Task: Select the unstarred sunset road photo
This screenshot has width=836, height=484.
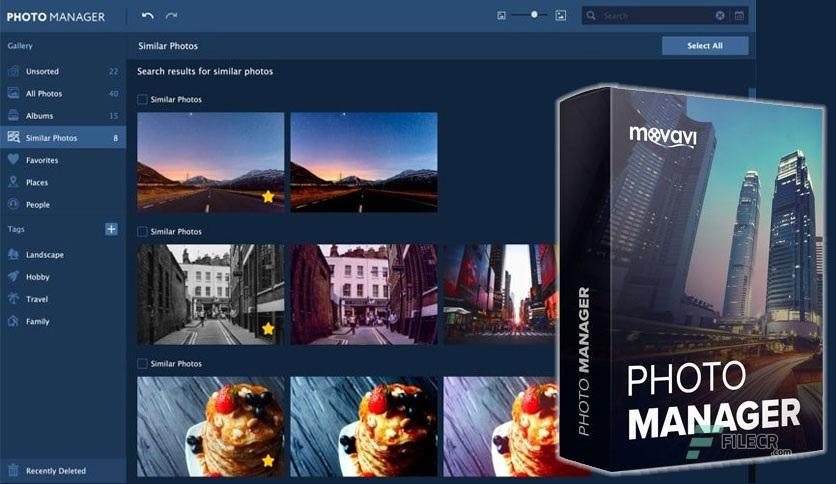Action: coord(364,163)
